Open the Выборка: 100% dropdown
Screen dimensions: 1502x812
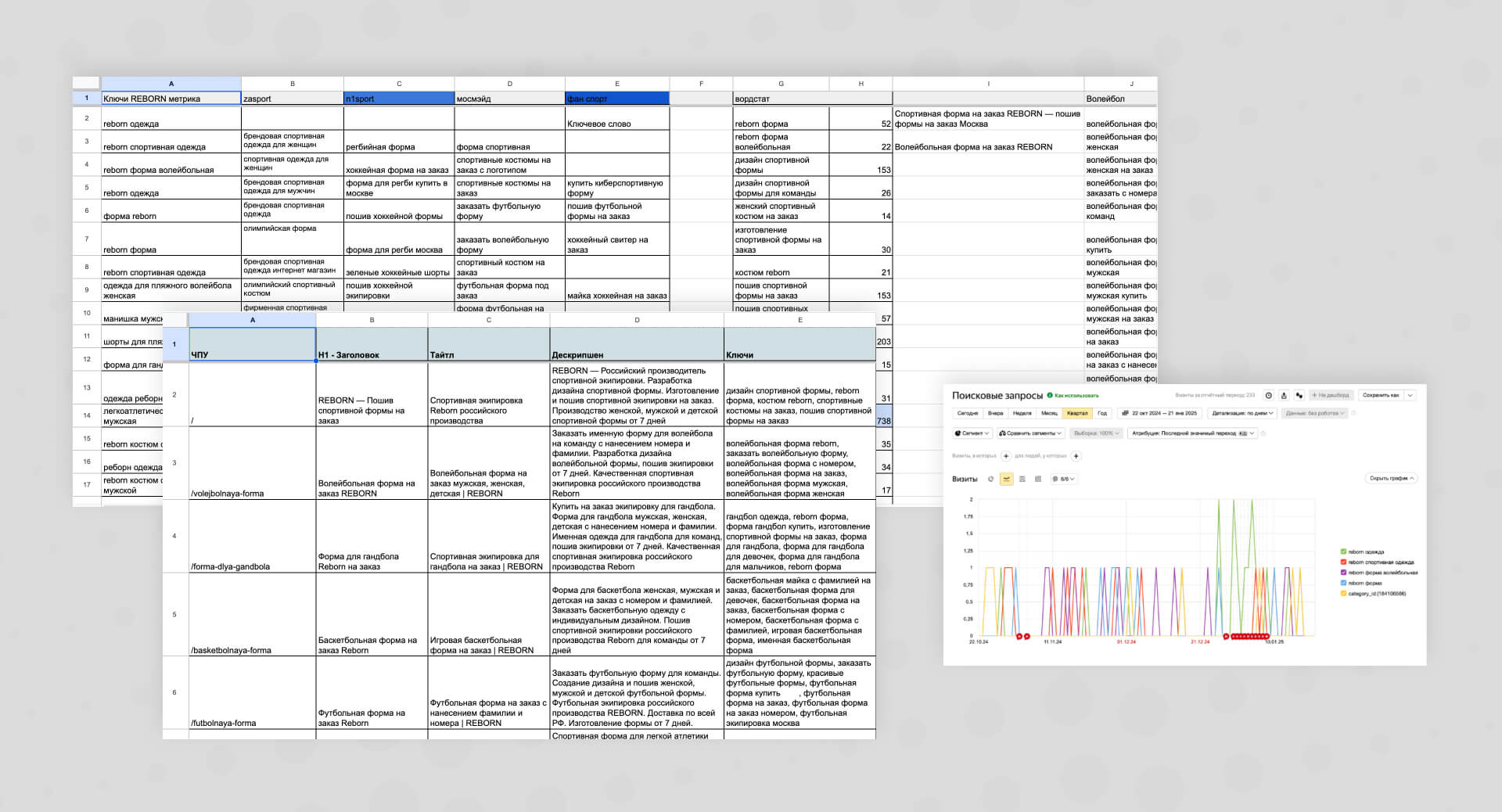click(x=1096, y=433)
